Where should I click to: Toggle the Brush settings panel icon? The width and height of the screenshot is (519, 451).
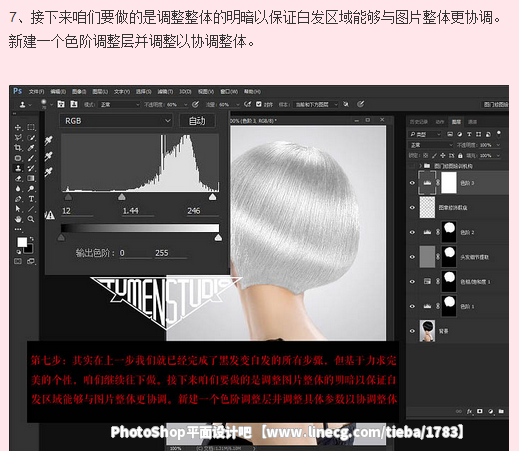click(x=61, y=104)
